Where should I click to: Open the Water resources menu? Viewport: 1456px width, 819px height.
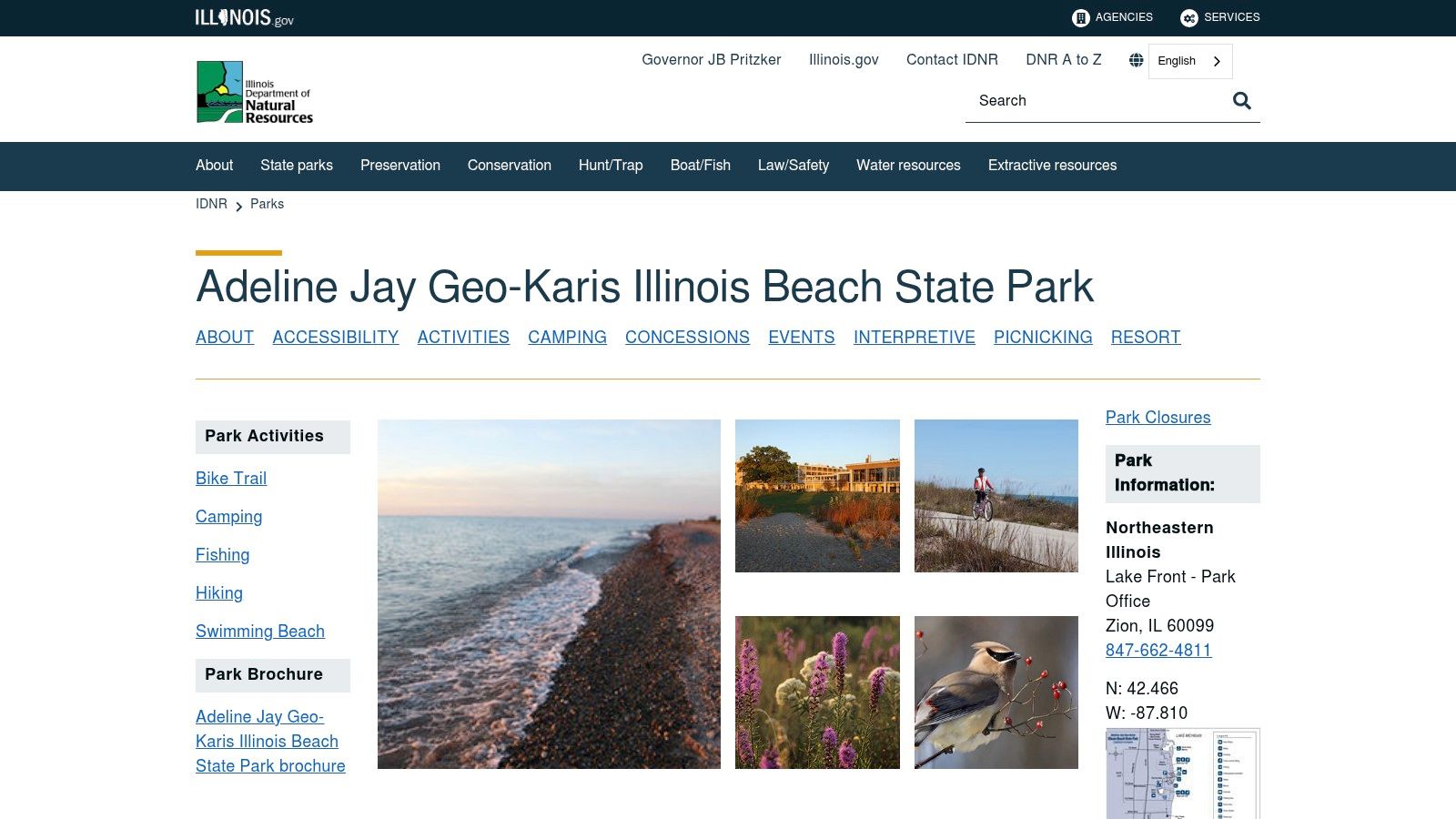pos(908,166)
